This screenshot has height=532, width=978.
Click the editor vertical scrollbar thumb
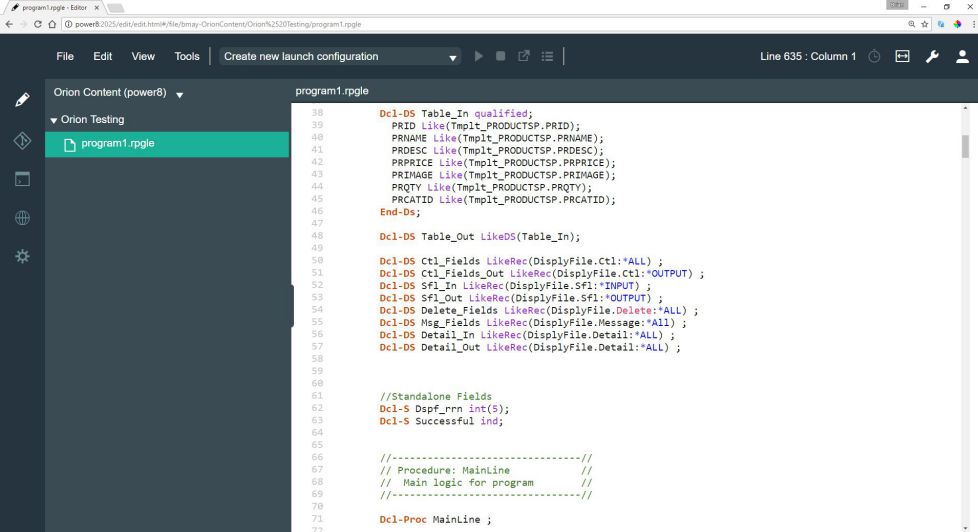coord(965,147)
